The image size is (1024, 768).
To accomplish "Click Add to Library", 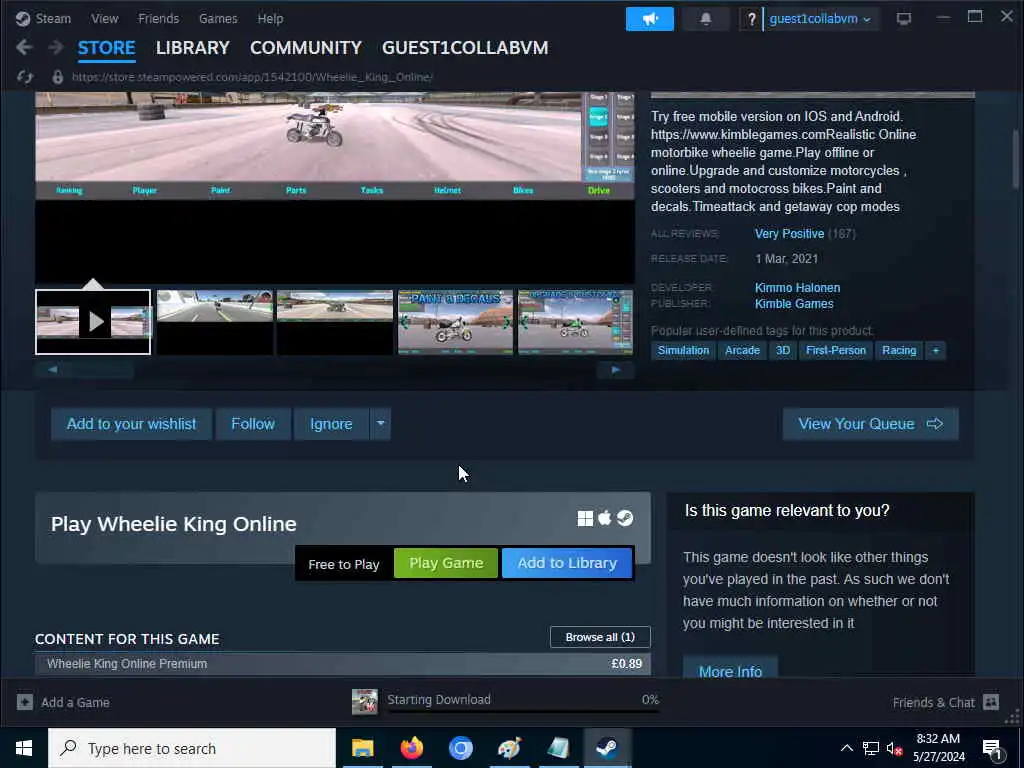I will click(567, 563).
